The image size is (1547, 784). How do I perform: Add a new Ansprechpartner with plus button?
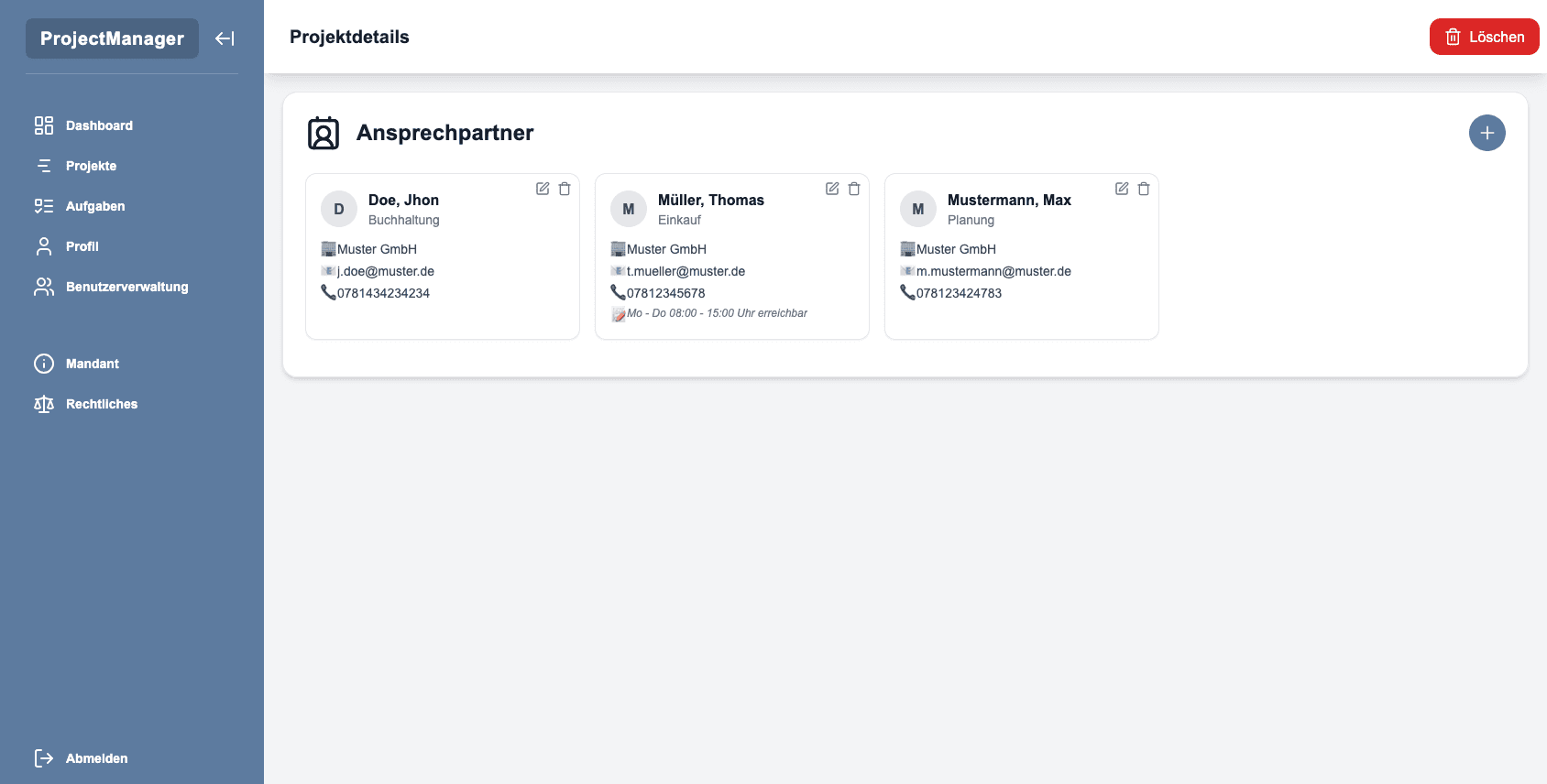tap(1487, 133)
